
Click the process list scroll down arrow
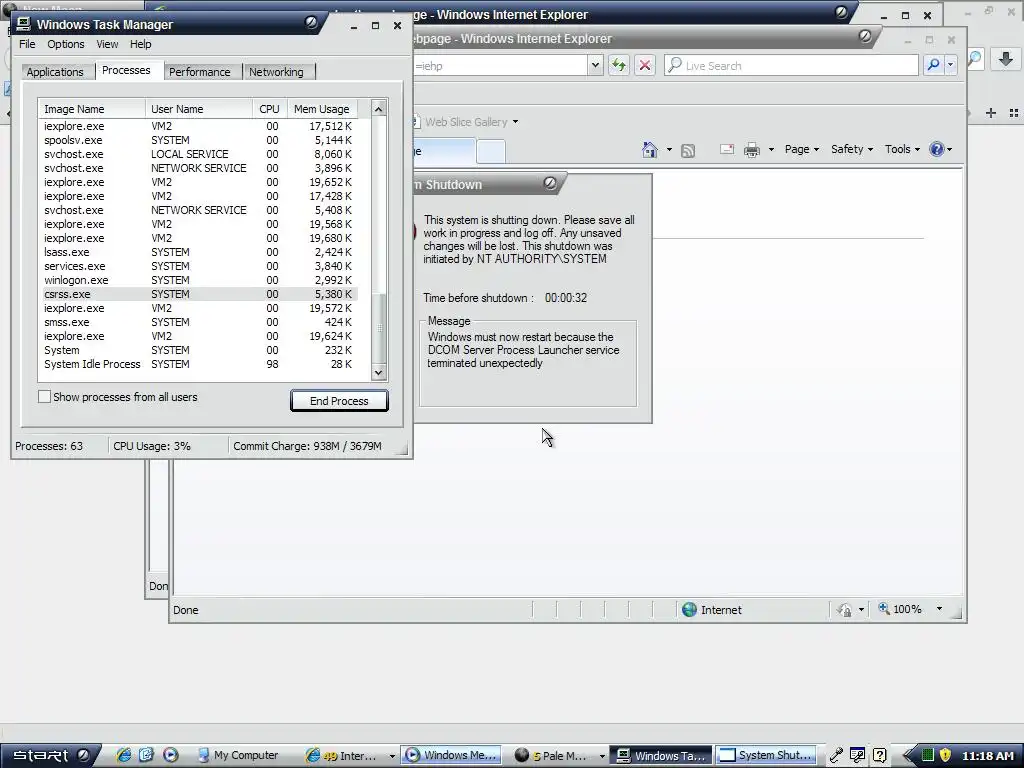tap(379, 372)
